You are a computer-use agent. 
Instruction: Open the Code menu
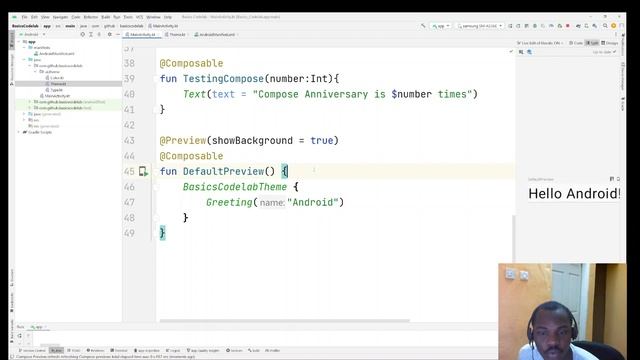pyautogui.click(x=76, y=17)
